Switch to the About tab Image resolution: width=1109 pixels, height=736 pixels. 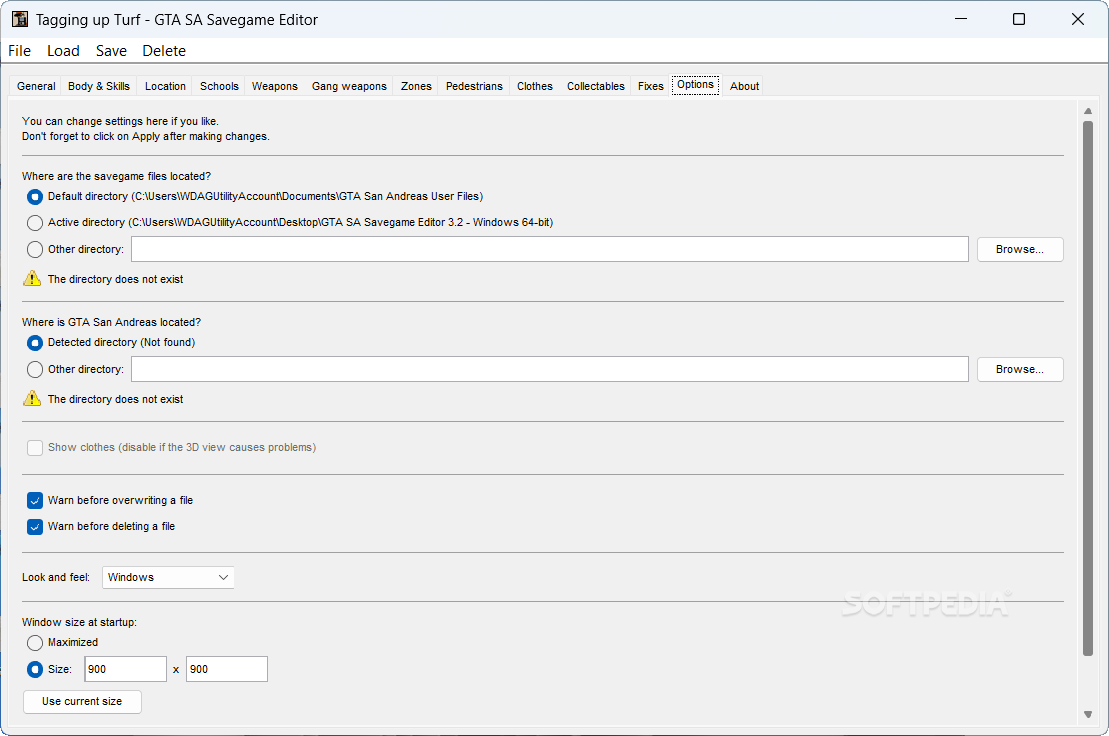click(744, 86)
